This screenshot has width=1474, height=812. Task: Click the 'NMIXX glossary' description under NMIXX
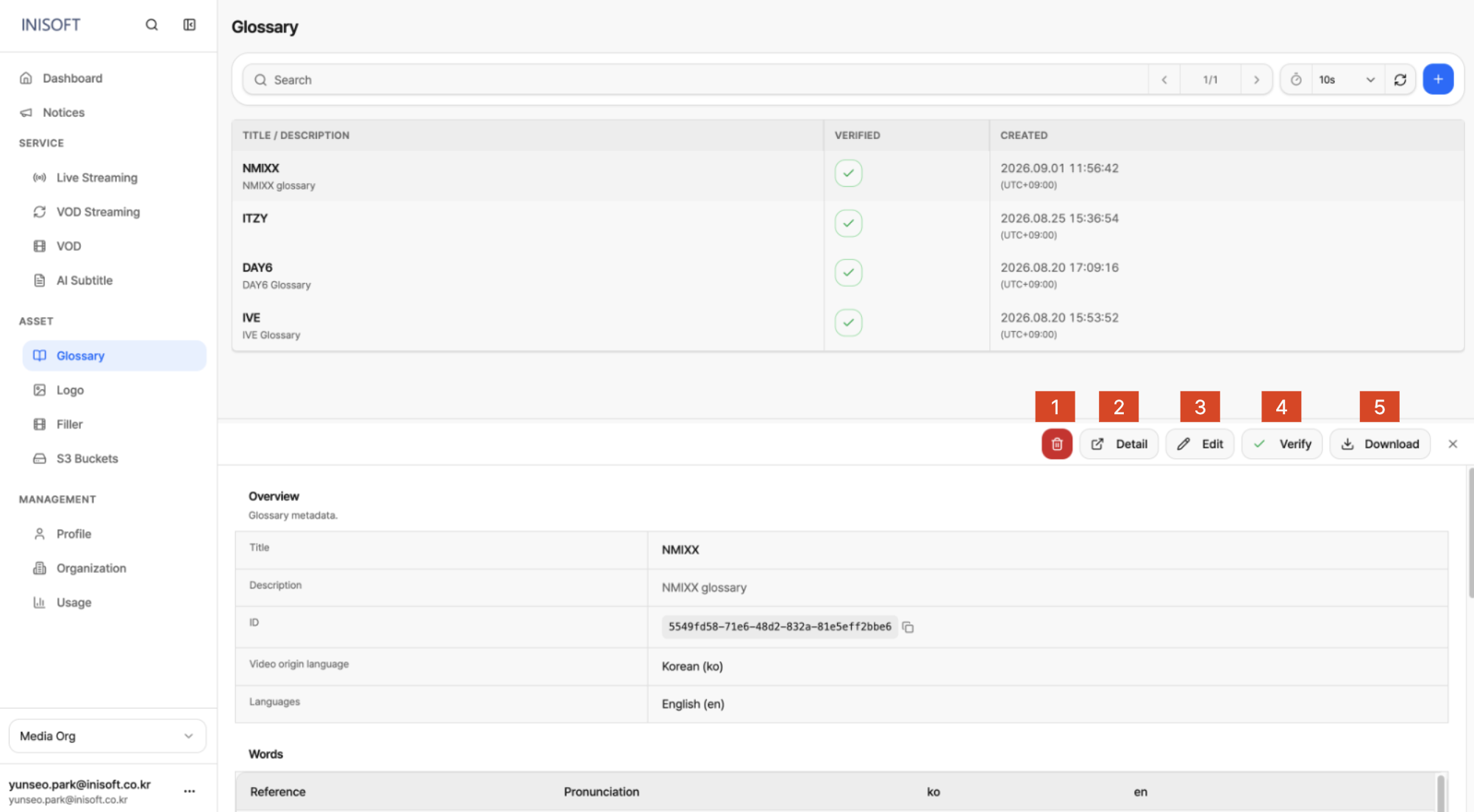click(x=279, y=186)
